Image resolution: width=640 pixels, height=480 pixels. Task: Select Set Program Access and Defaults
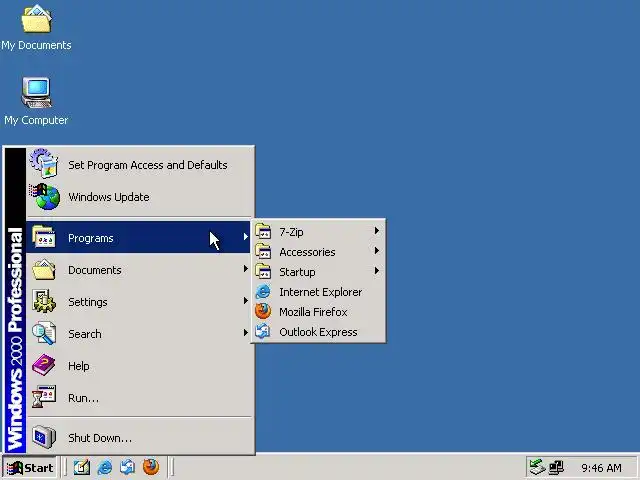click(139, 164)
